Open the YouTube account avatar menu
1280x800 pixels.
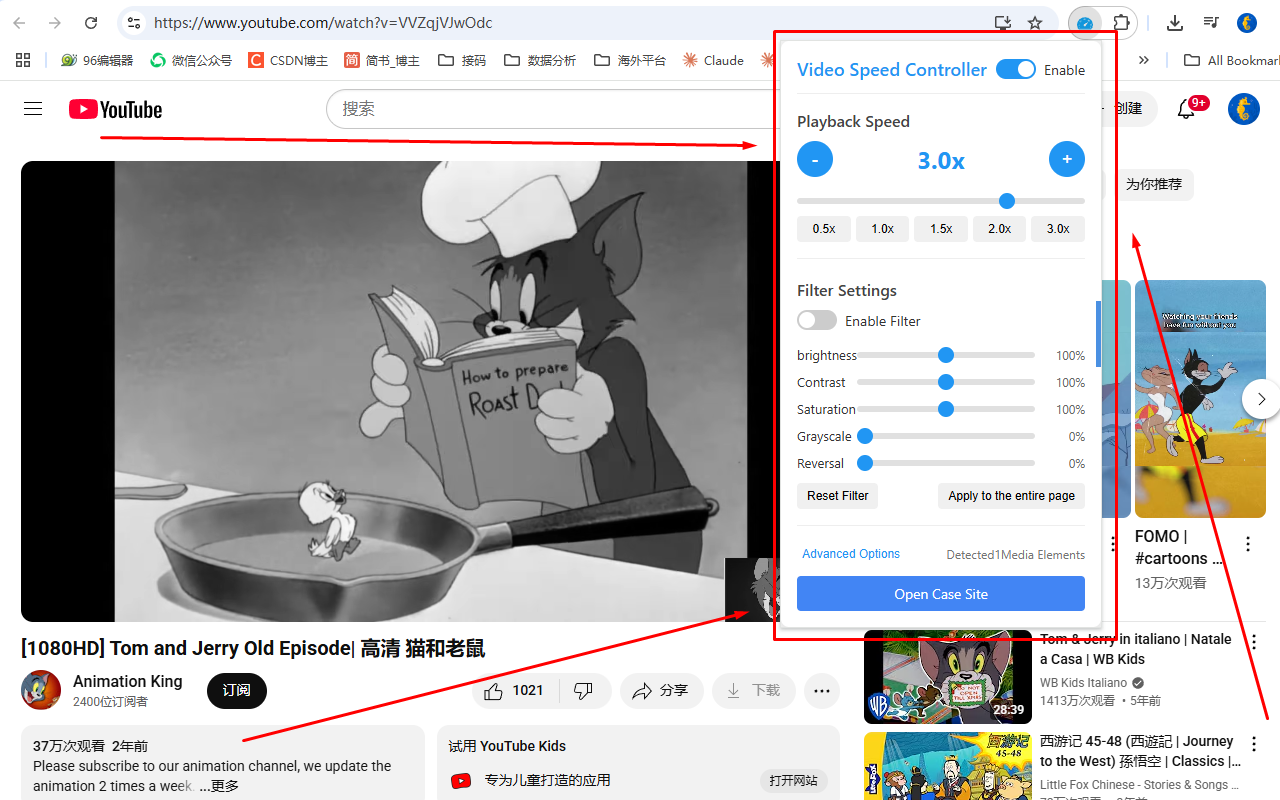(x=1244, y=109)
